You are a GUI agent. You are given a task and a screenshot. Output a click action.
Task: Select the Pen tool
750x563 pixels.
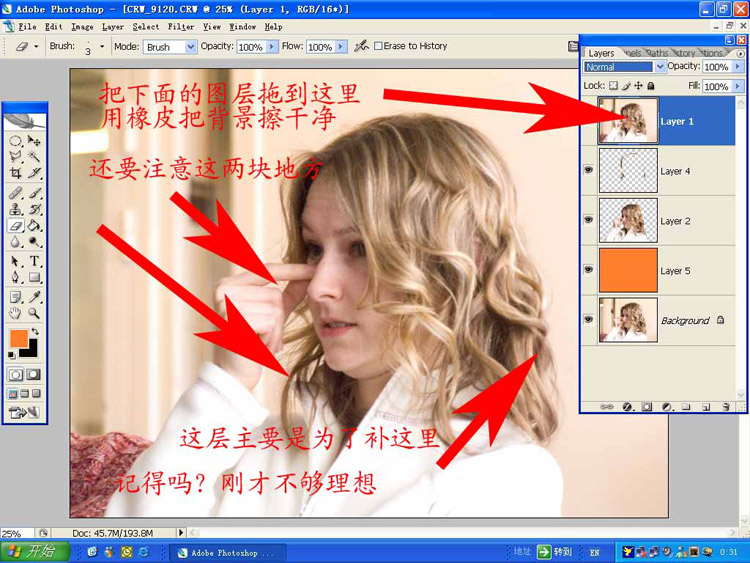click(15, 277)
